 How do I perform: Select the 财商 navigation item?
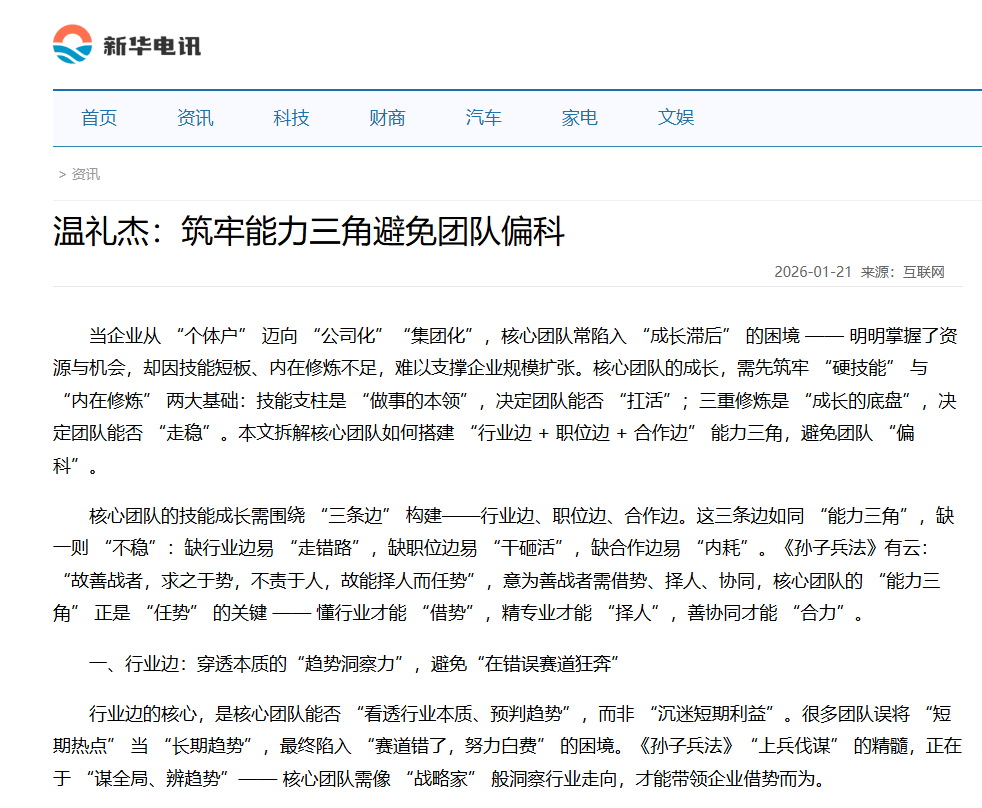(x=387, y=118)
